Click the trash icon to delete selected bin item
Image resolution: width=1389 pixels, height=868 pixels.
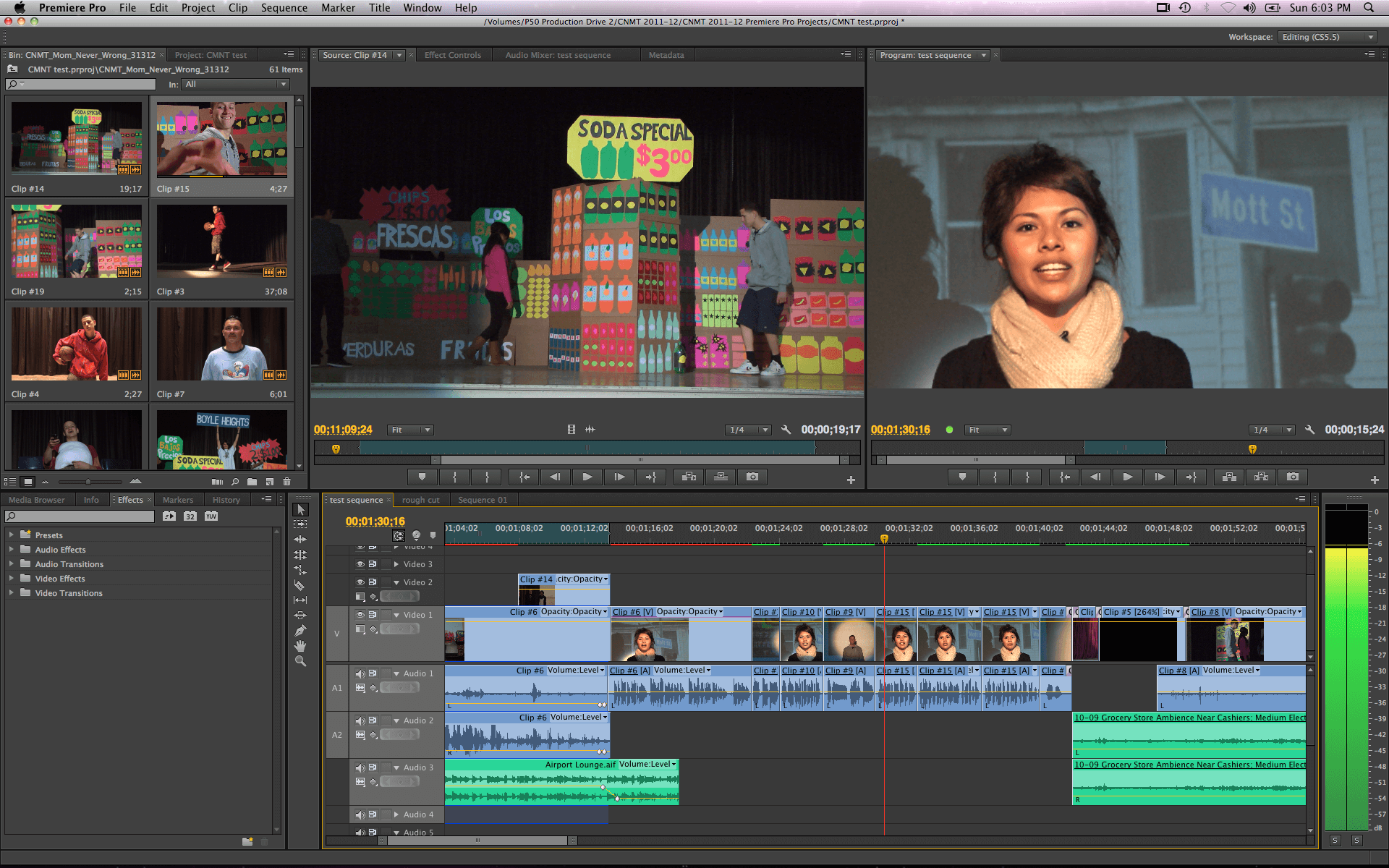286,481
